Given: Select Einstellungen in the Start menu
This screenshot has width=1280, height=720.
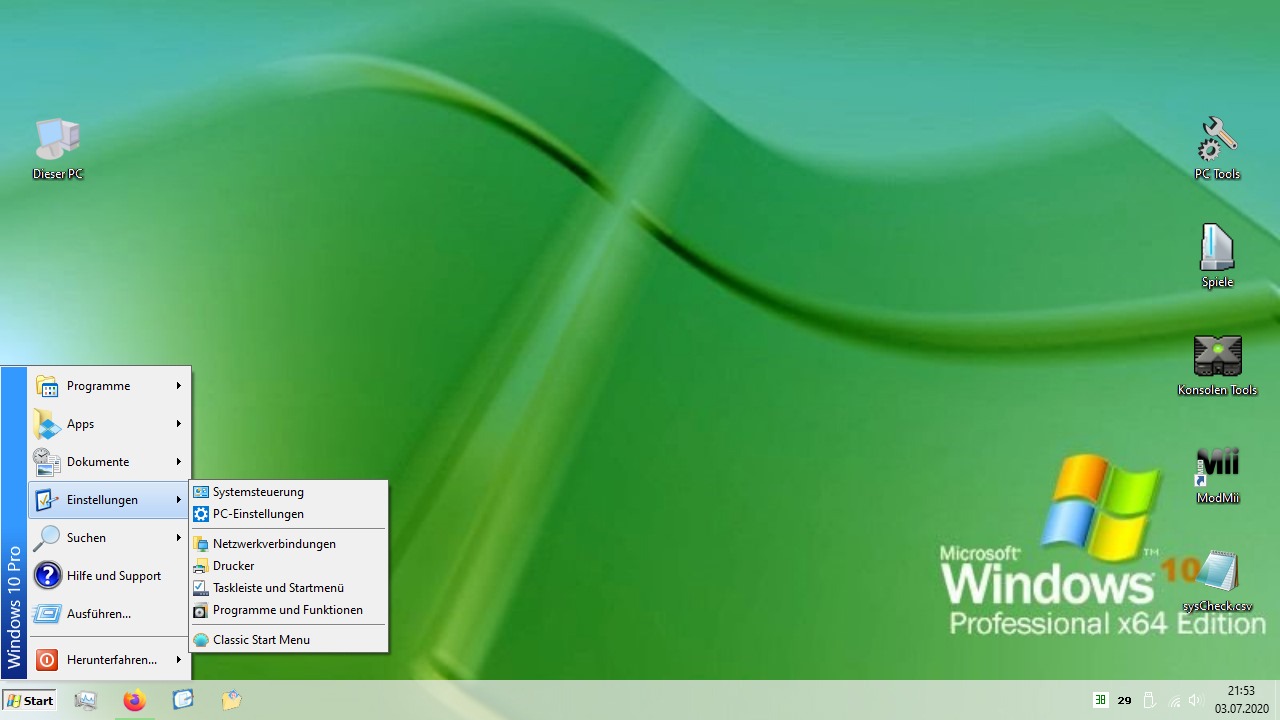Looking at the screenshot, I should tap(109, 500).
